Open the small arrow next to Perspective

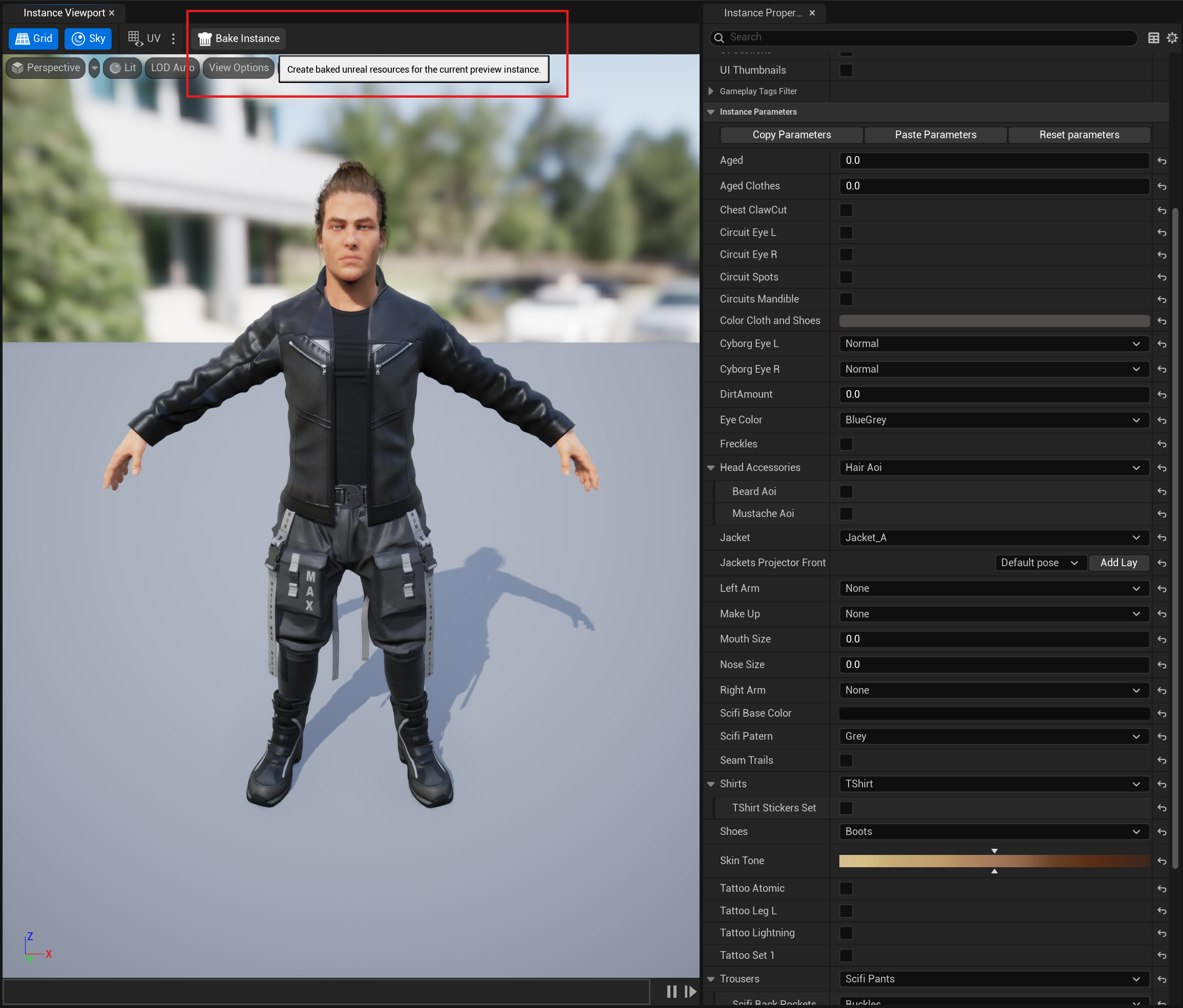pos(95,68)
